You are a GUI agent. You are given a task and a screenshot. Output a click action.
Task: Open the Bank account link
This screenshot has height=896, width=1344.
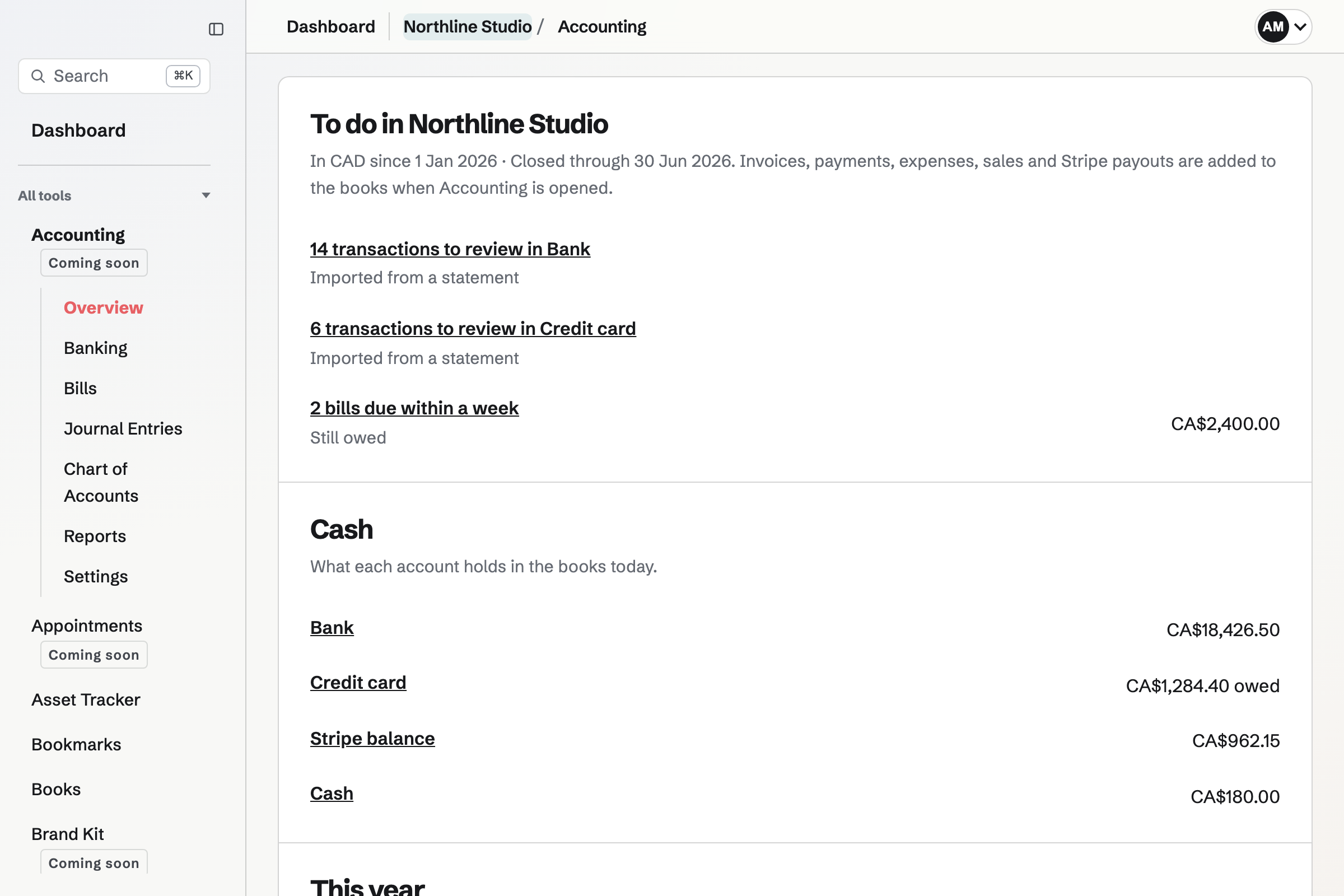pos(332,627)
